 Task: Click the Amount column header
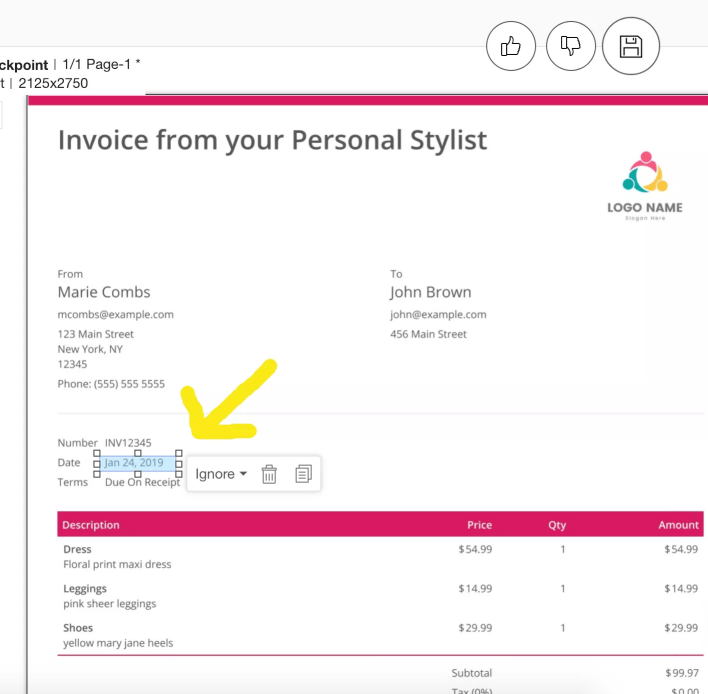678,525
